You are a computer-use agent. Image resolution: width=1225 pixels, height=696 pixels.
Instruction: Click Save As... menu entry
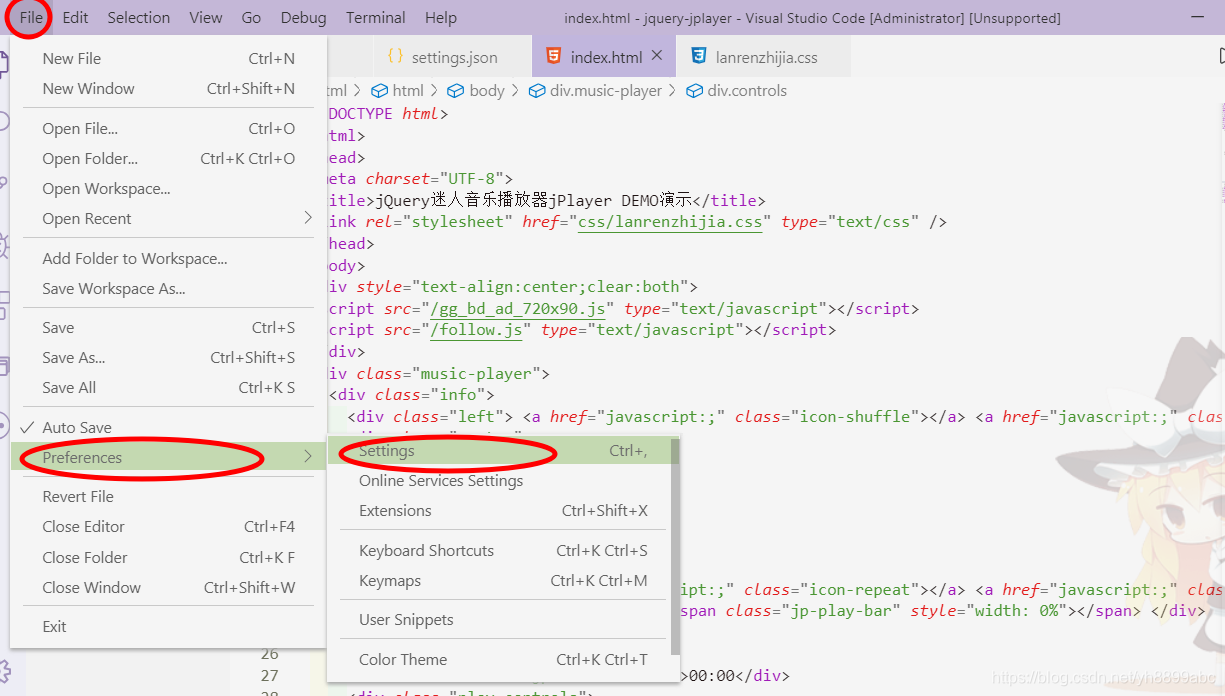[x=168, y=358]
